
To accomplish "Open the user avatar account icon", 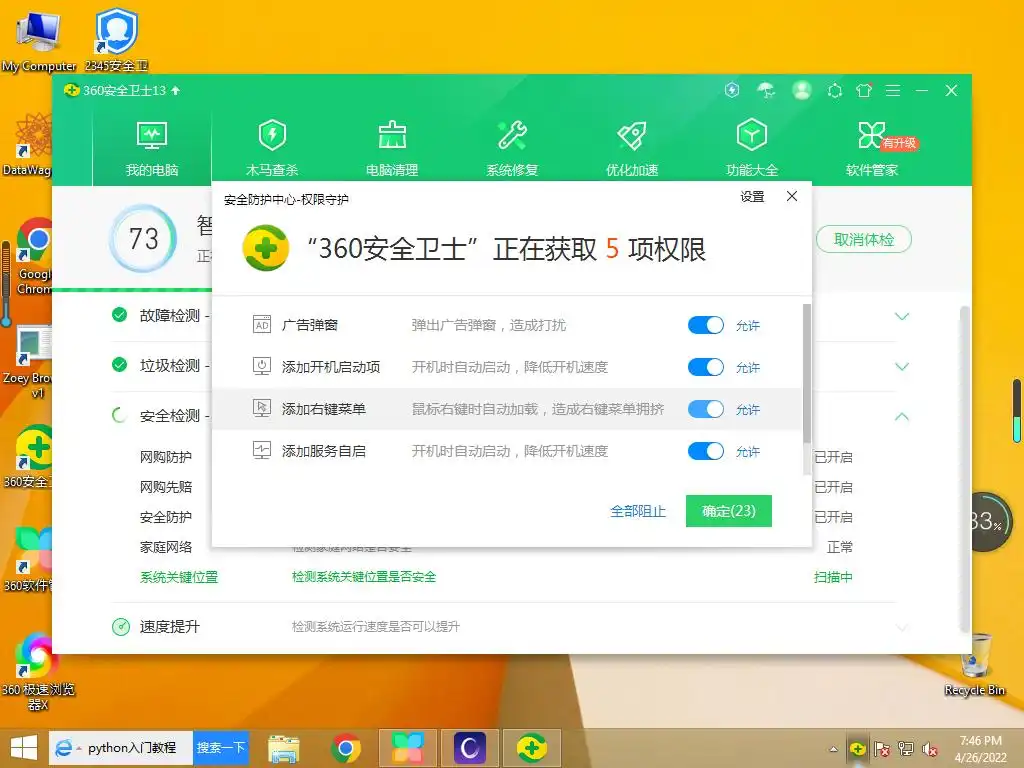I will (x=802, y=90).
